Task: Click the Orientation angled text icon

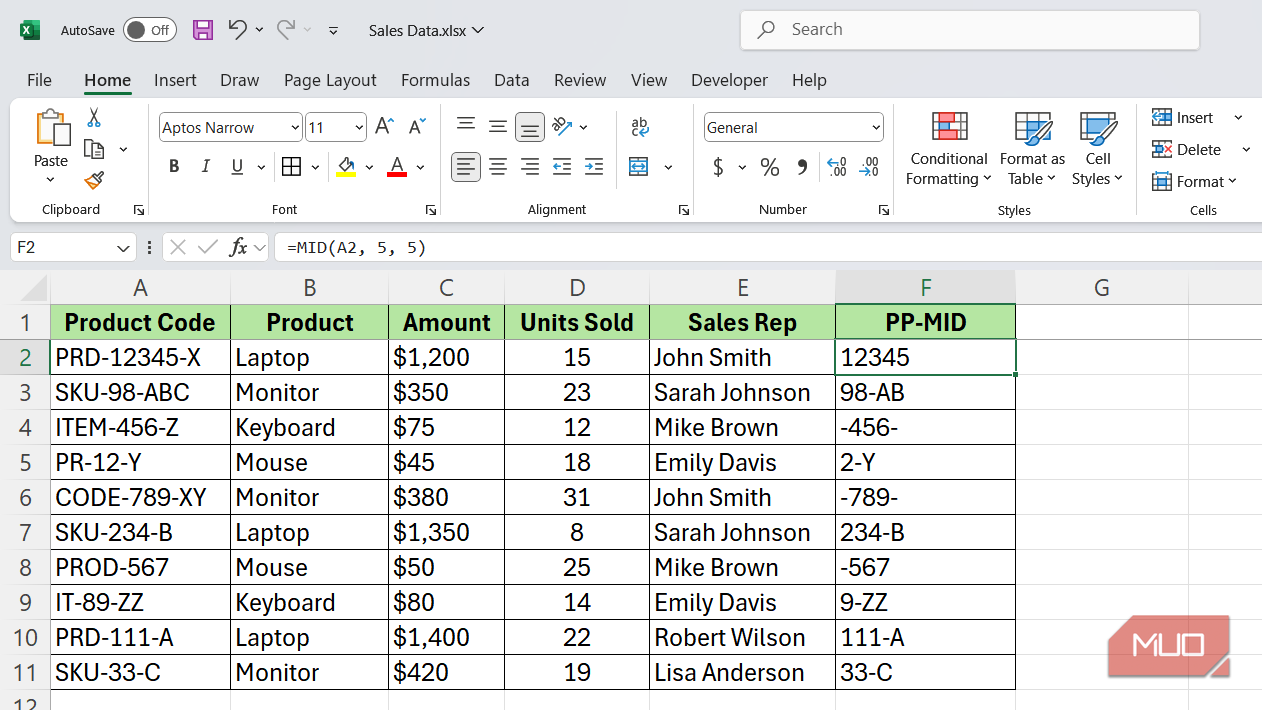Action: click(x=562, y=127)
